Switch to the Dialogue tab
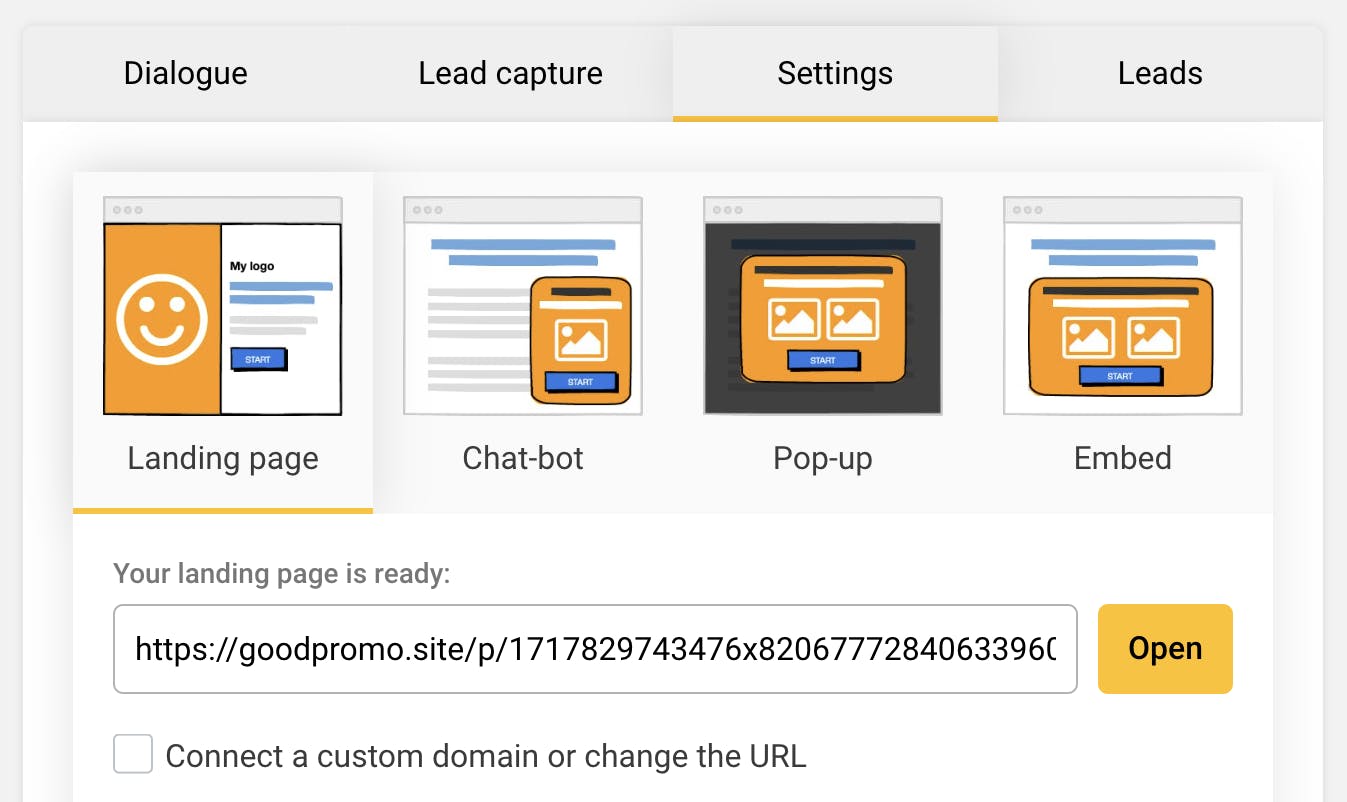1347x802 pixels. (185, 74)
